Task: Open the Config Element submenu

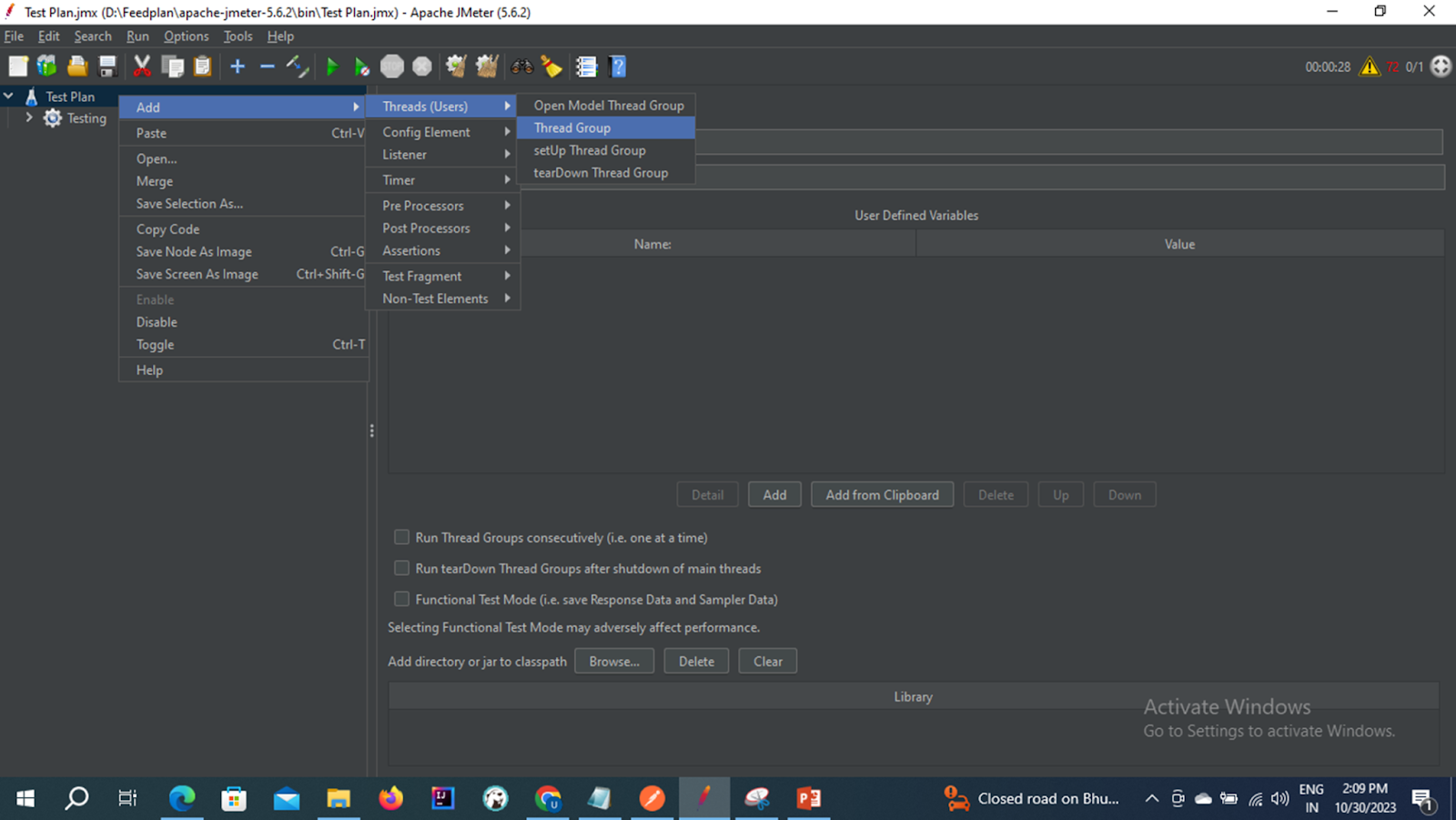Action: tap(443, 132)
